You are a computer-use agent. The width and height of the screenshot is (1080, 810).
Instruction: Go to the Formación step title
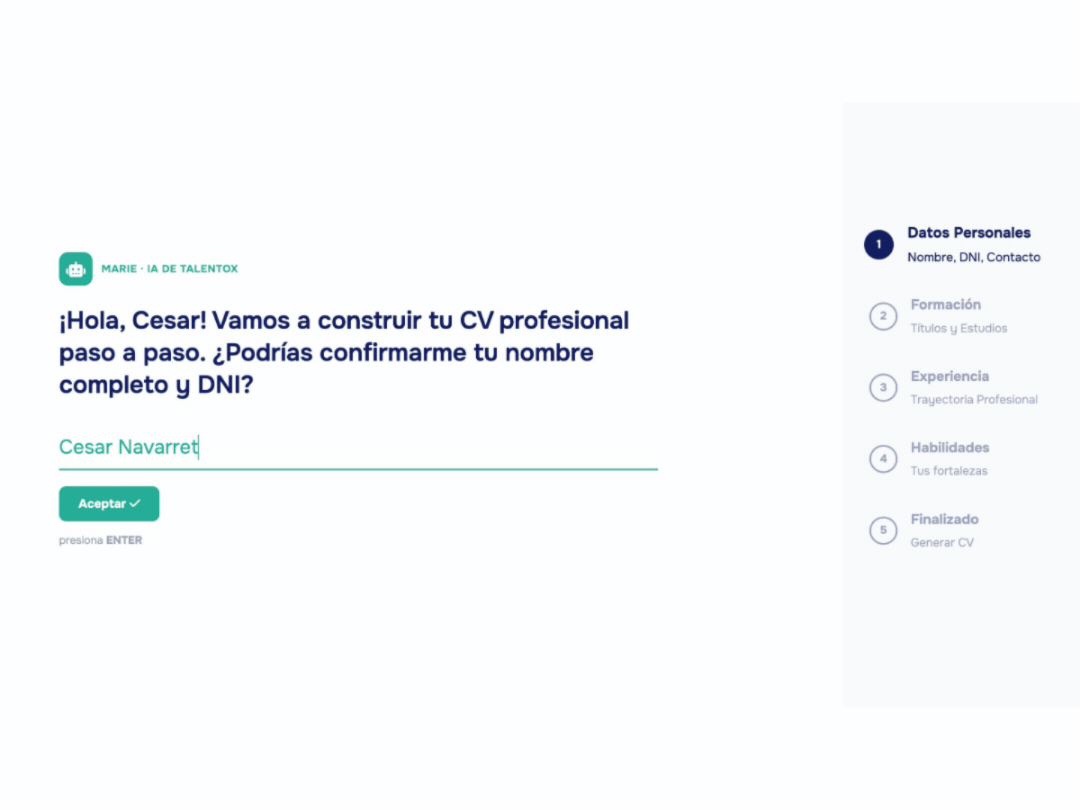pos(945,304)
